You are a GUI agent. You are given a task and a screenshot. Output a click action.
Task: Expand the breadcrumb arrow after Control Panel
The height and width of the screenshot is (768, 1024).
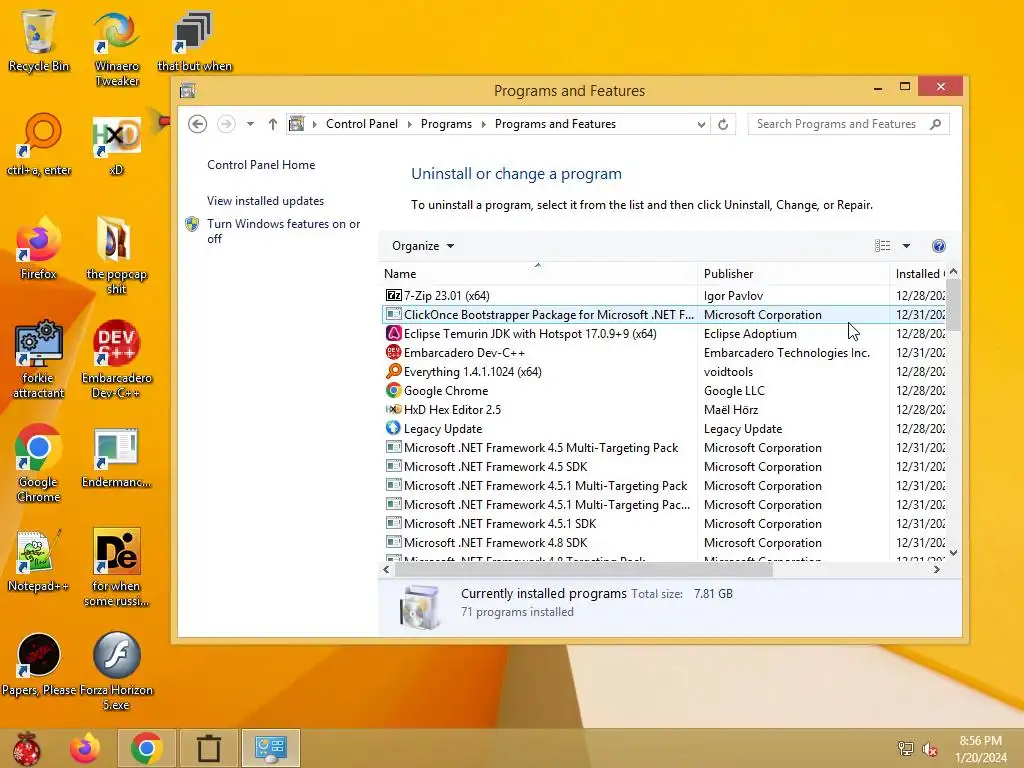(x=409, y=124)
